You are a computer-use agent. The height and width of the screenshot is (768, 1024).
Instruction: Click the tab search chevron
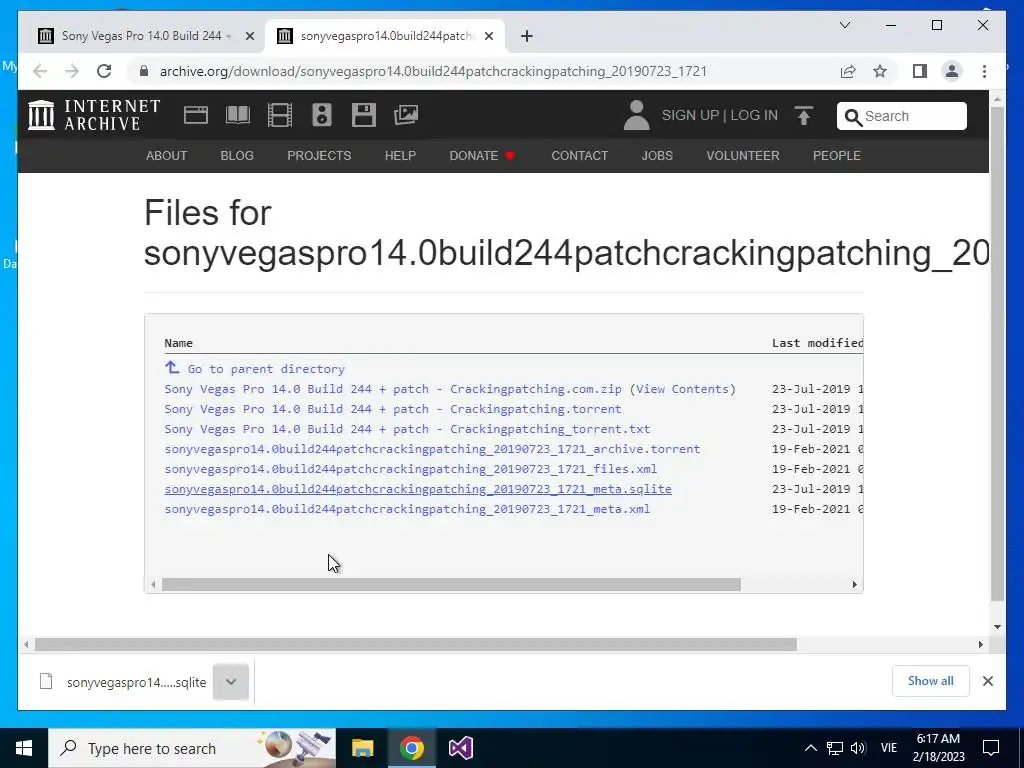844,25
